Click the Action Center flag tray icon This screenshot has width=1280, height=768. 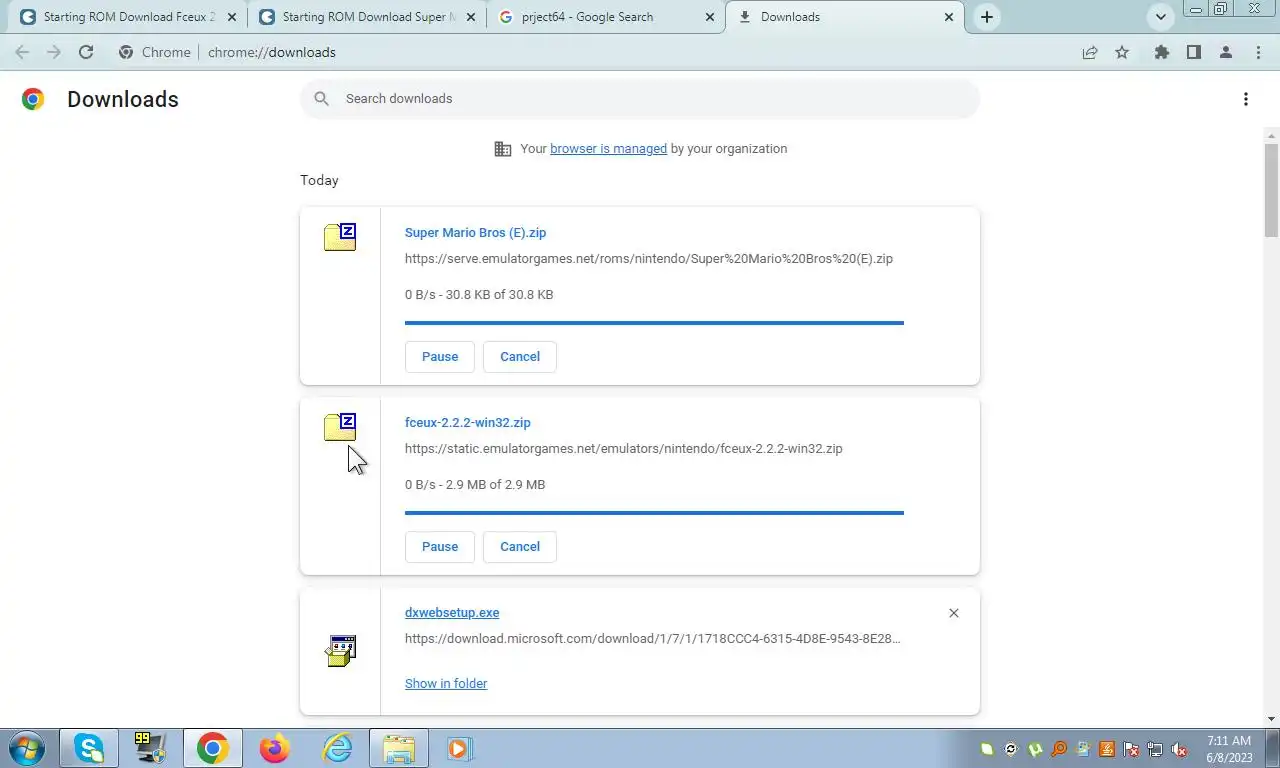pyautogui.click(x=1131, y=749)
